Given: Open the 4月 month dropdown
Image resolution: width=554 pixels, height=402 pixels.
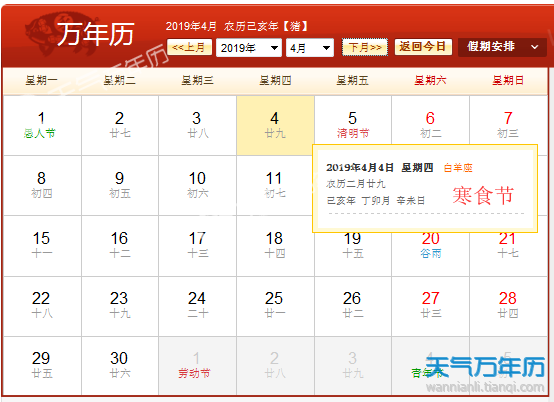Looking at the screenshot, I should click(310, 48).
